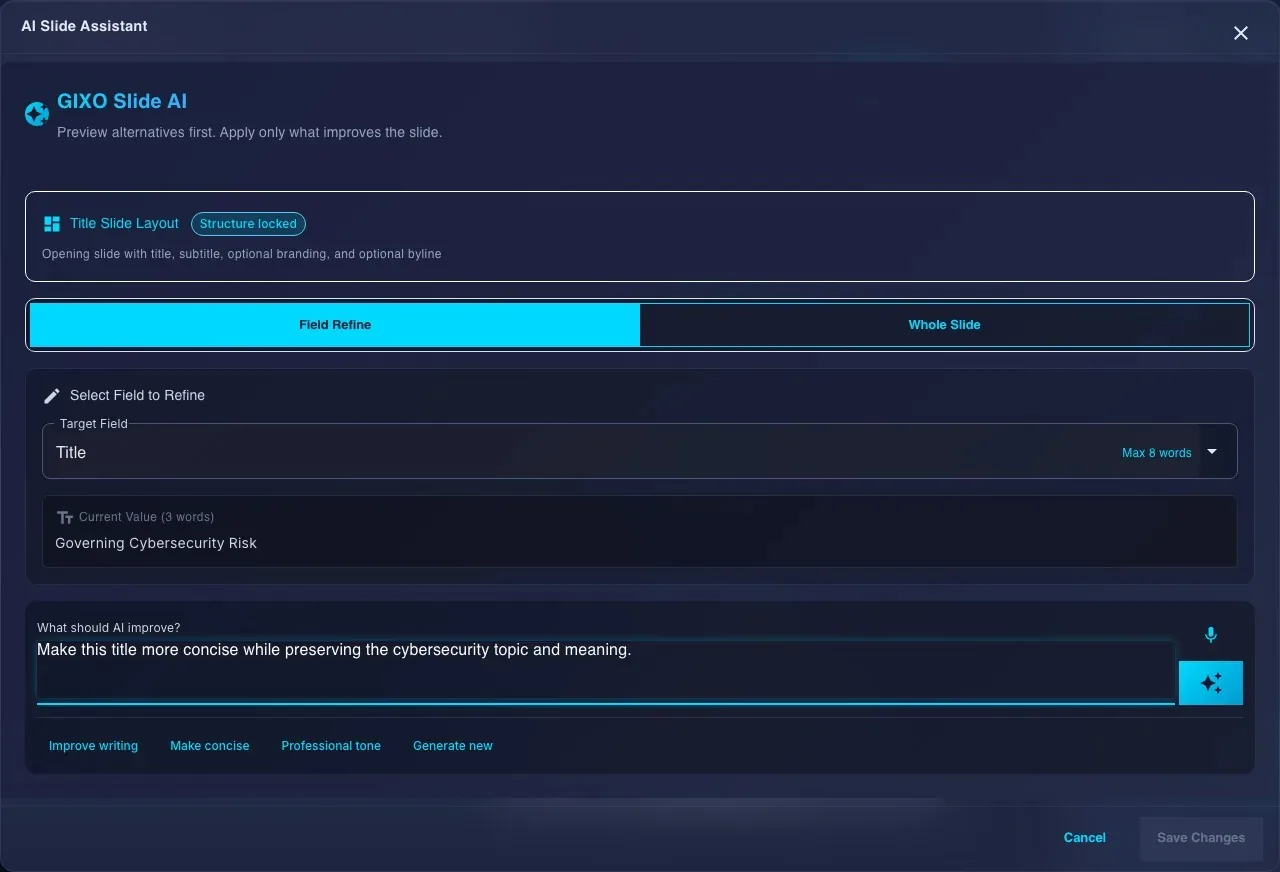Click the Select Field to Refine heading
This screenshot has height=872, width=1280.
[137, 396]
